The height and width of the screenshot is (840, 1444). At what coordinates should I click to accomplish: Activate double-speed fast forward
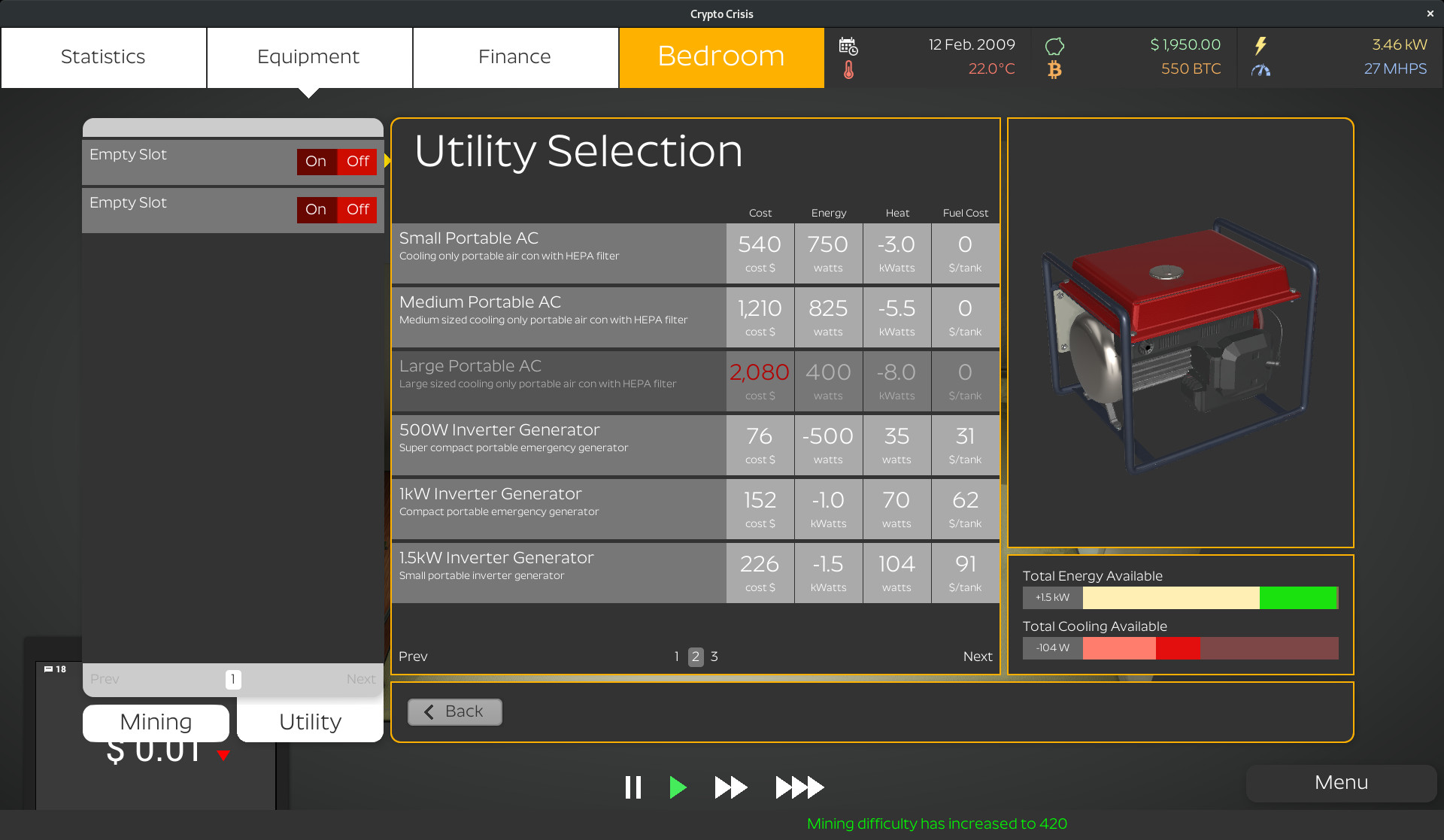pyautogui.click(x=730, y=787)
